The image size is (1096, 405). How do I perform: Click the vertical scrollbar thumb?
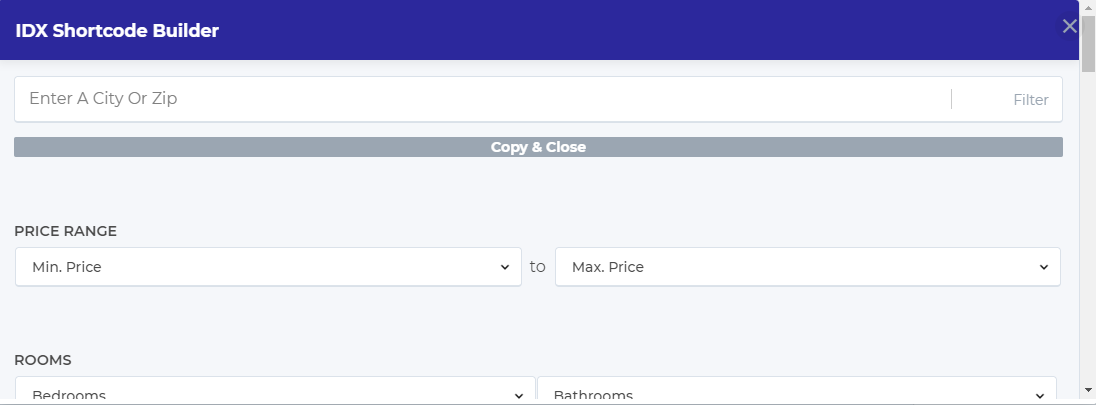click(x=1088, y=43)
